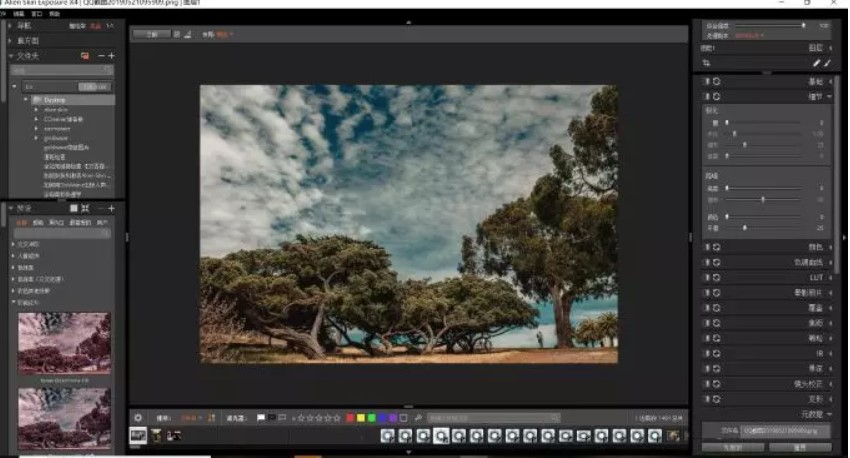The height and width of the screenshot is (458, 850).
Task: Select the first pink-toned preset thumbnail
Action: point(64,342)
